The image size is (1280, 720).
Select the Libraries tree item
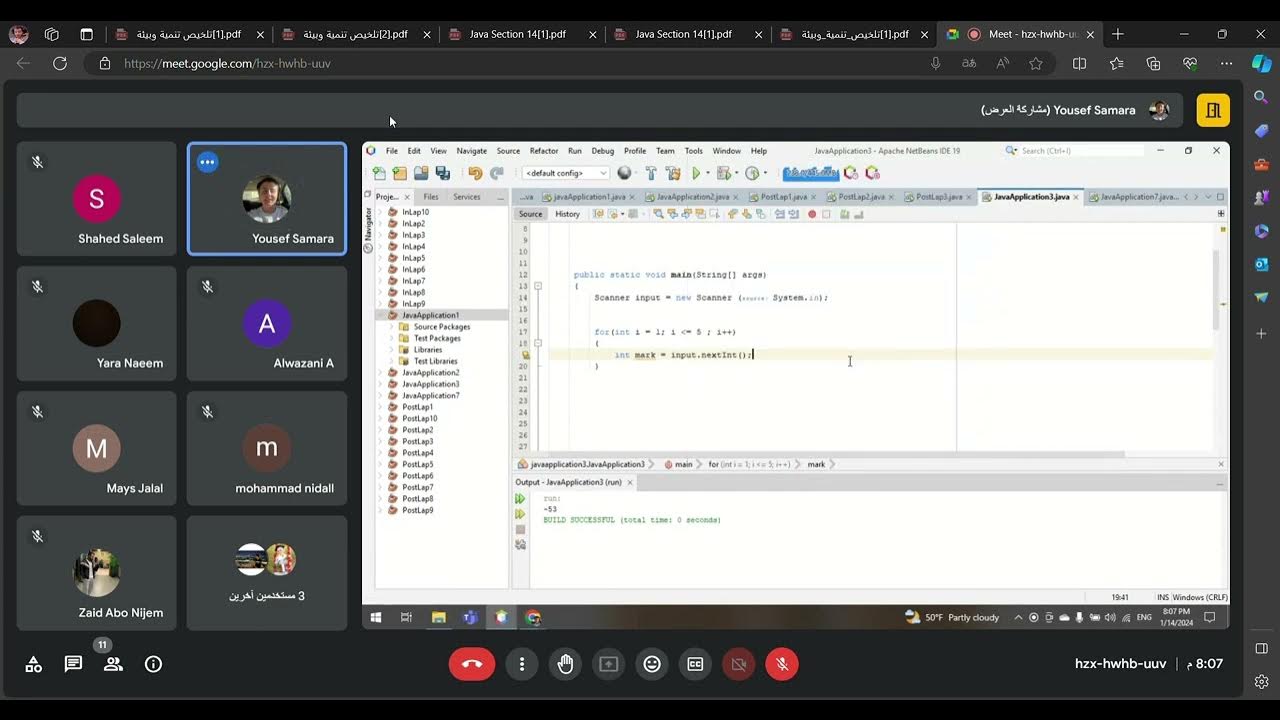(x=428, y=350)
